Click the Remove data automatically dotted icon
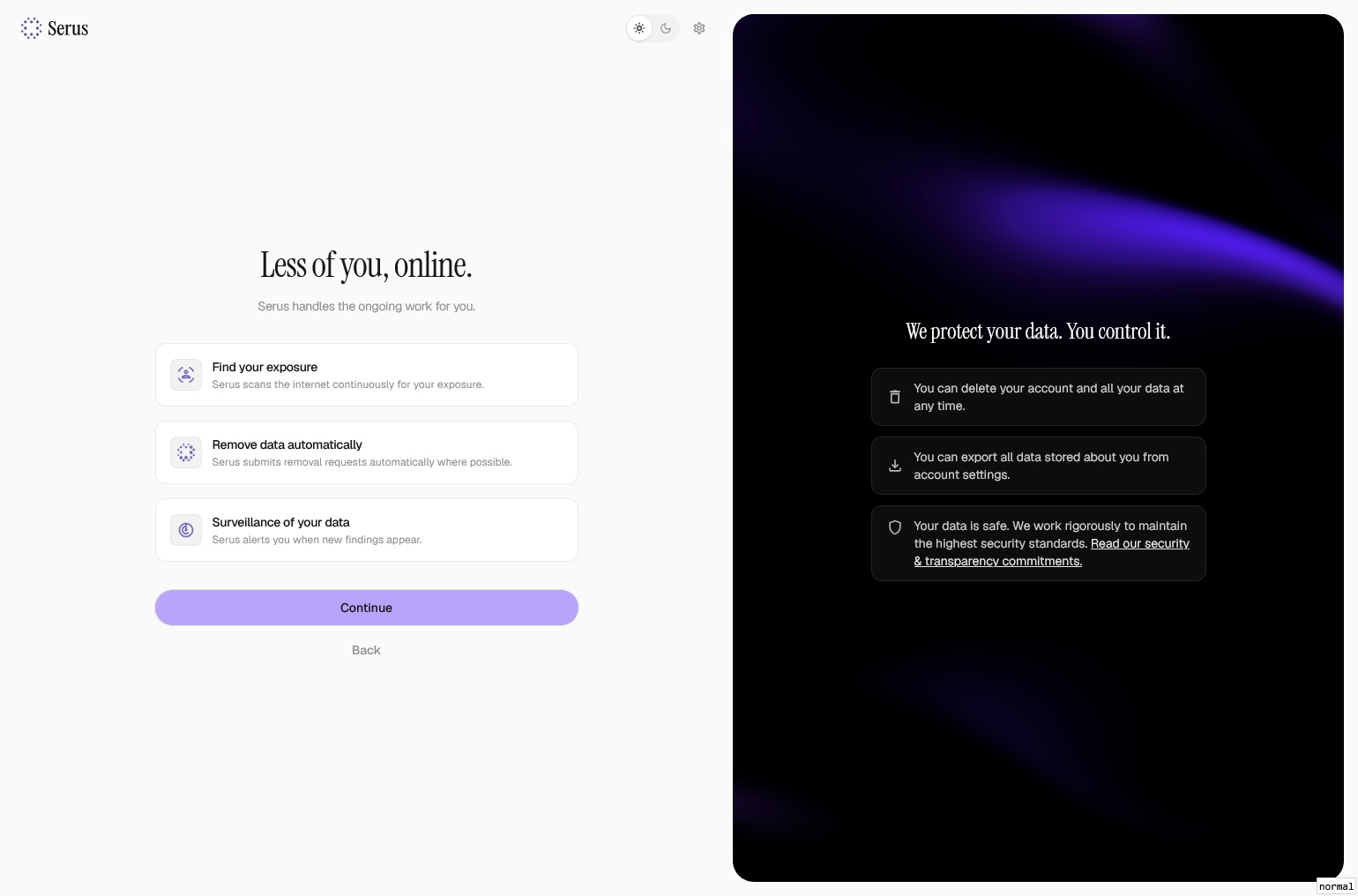 186,452
